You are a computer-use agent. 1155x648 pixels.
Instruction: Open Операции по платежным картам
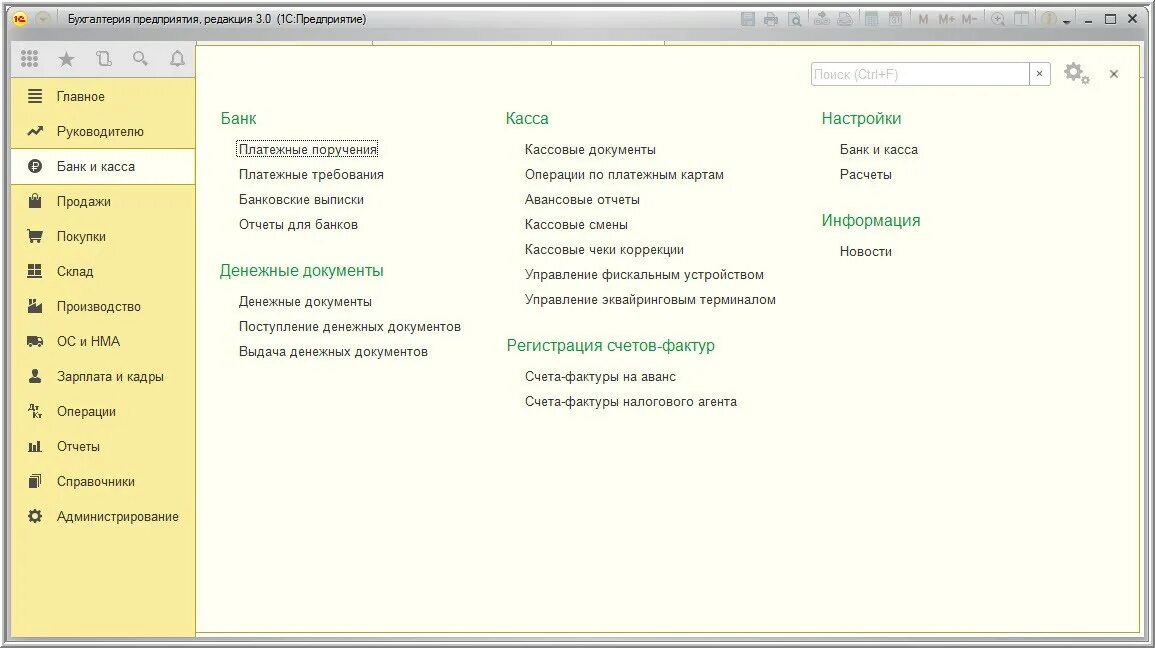[624, 175]
